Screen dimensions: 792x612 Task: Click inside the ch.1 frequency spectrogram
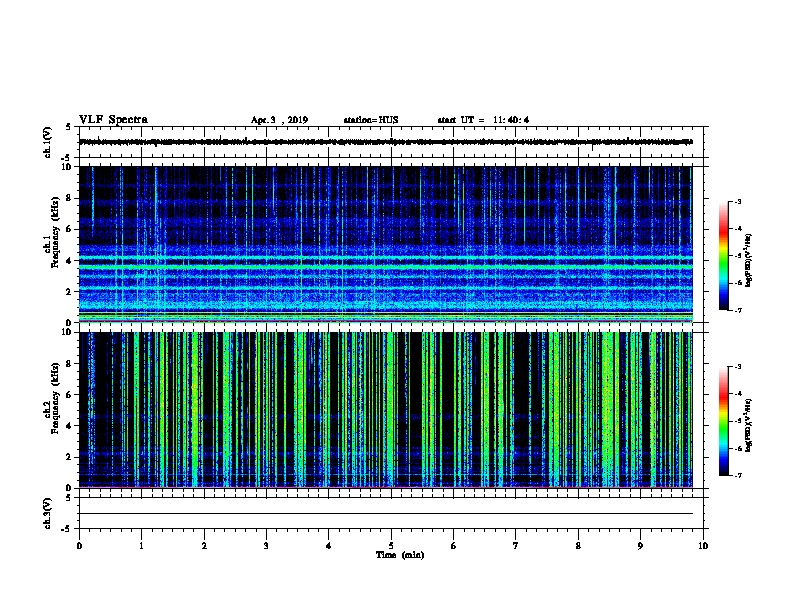click(386, 244)
